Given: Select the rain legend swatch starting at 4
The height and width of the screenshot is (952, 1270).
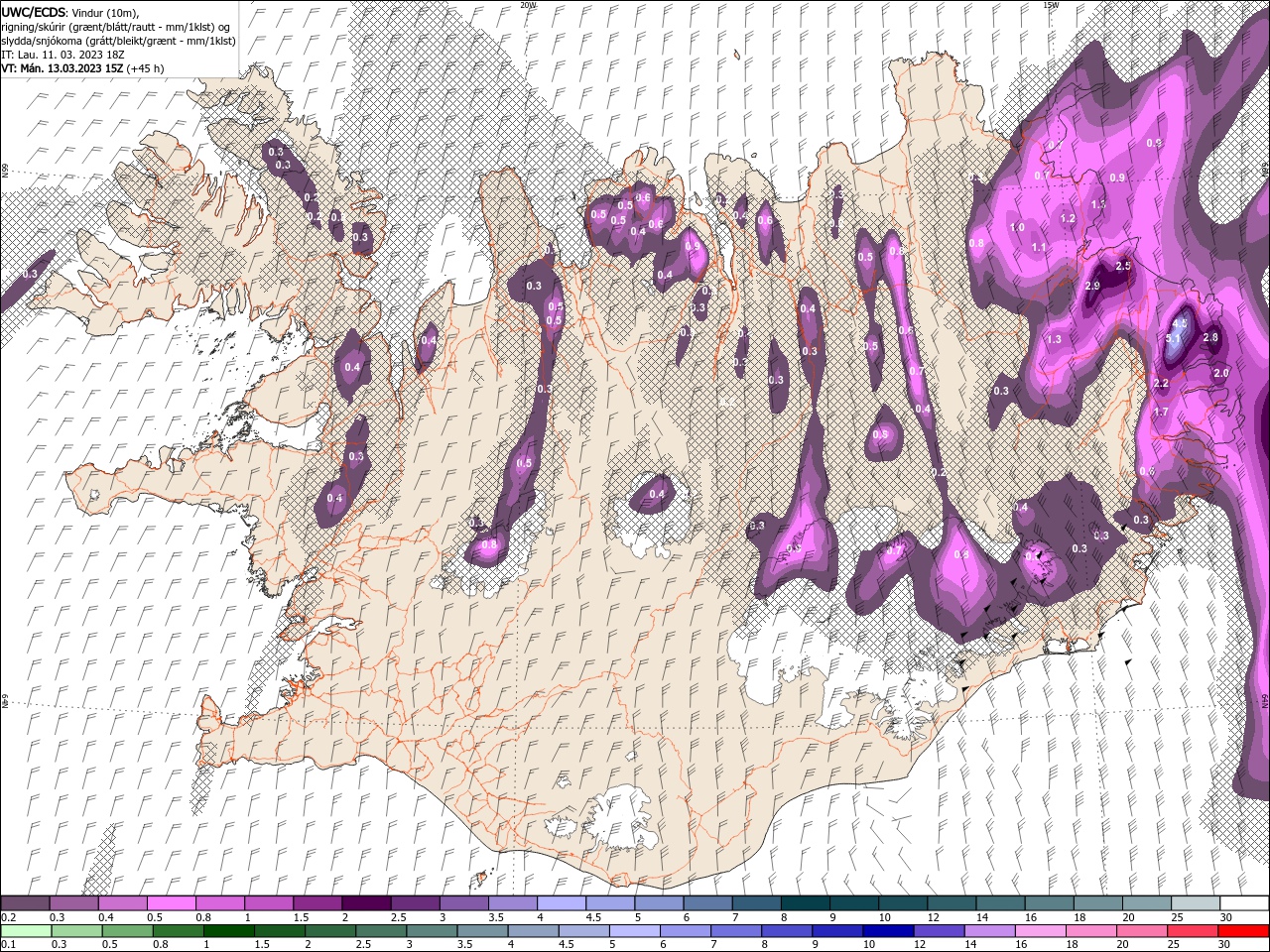Looking at the screenshot, I should (533, 931).
